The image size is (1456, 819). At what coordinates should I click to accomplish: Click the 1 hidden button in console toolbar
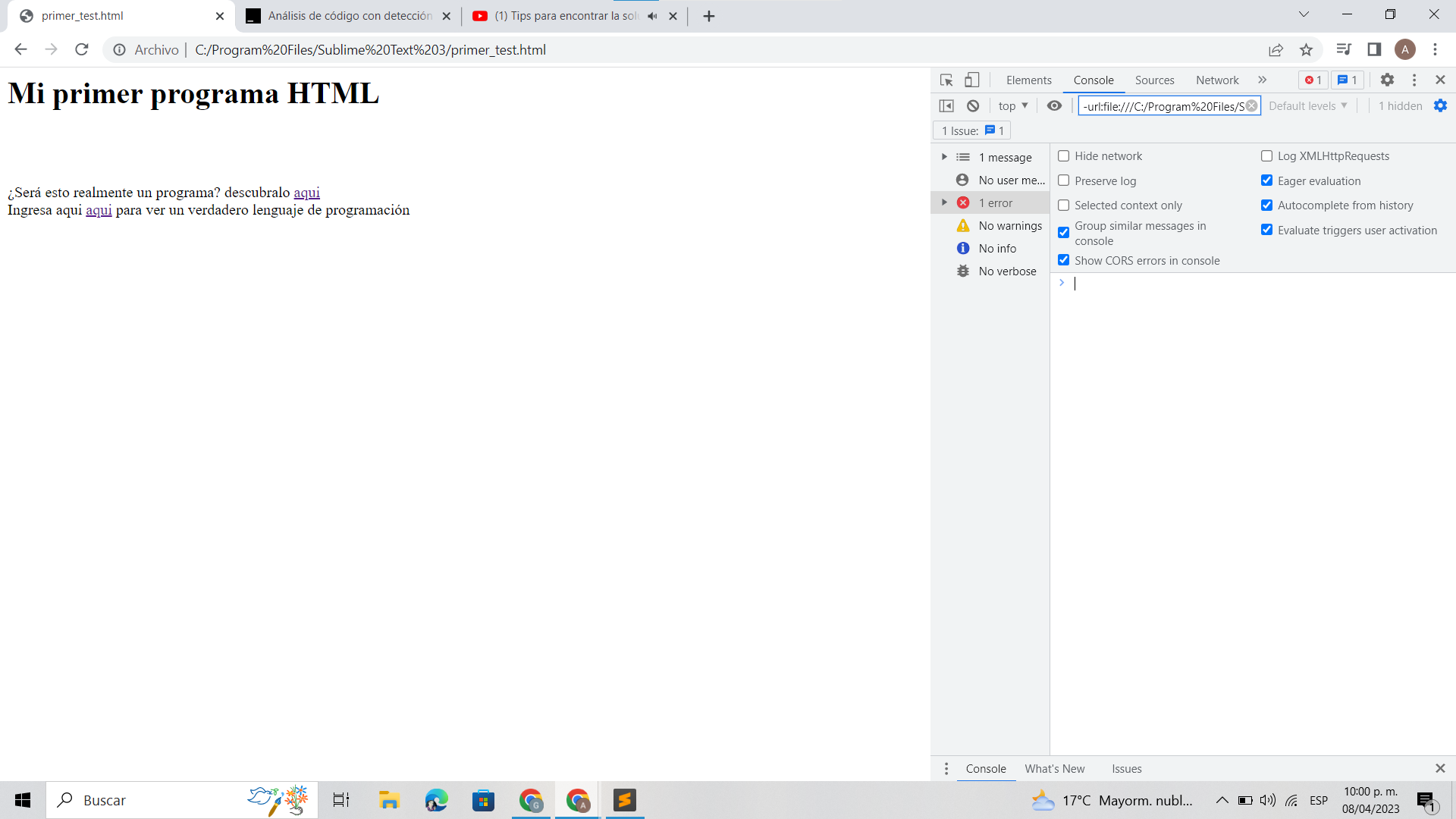(x=1400, y=106)
